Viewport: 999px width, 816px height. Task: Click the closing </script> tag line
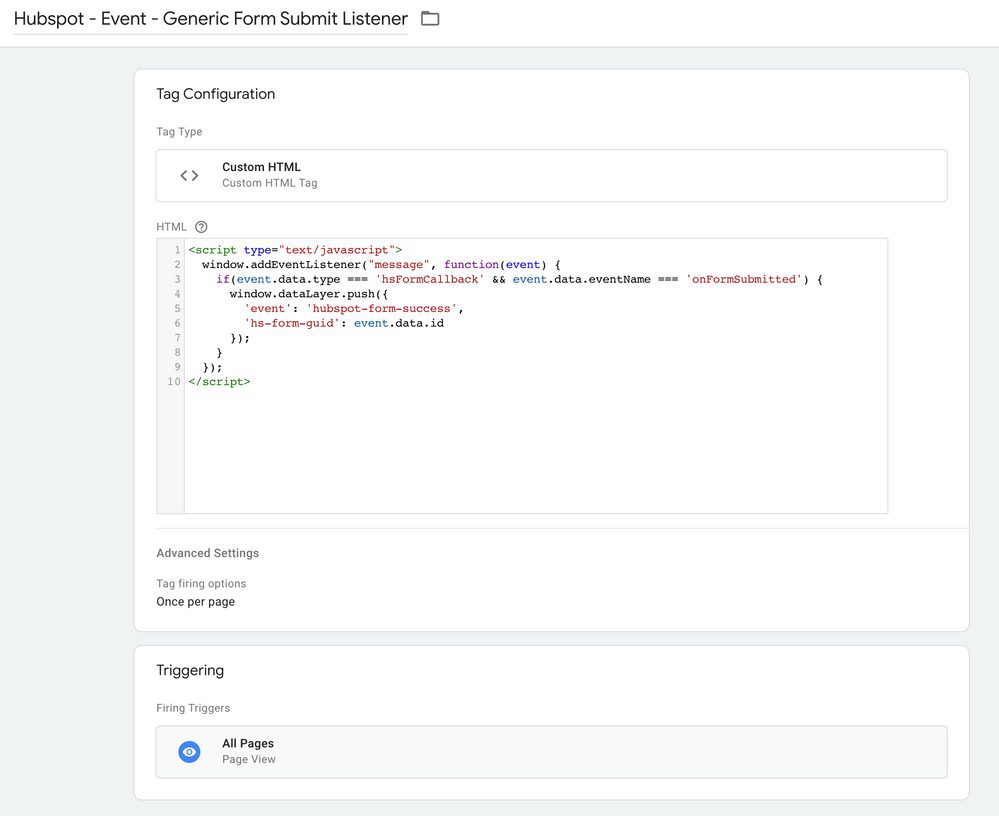(x=219, y=382)
